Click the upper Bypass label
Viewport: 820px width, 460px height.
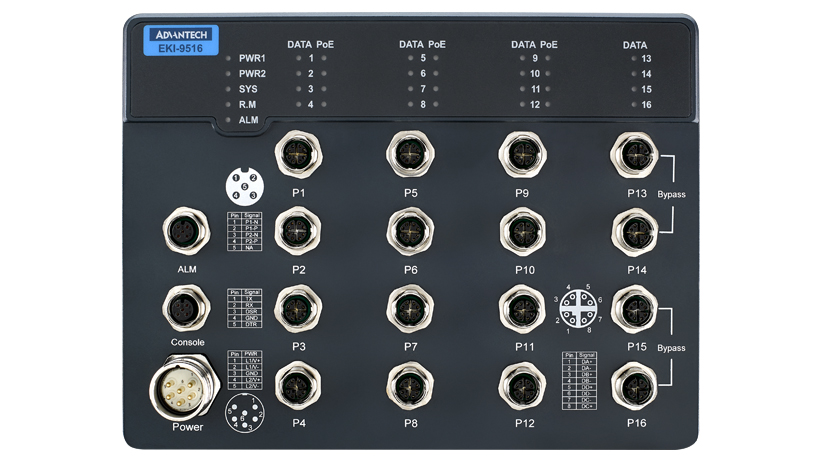tap(671, 194)
